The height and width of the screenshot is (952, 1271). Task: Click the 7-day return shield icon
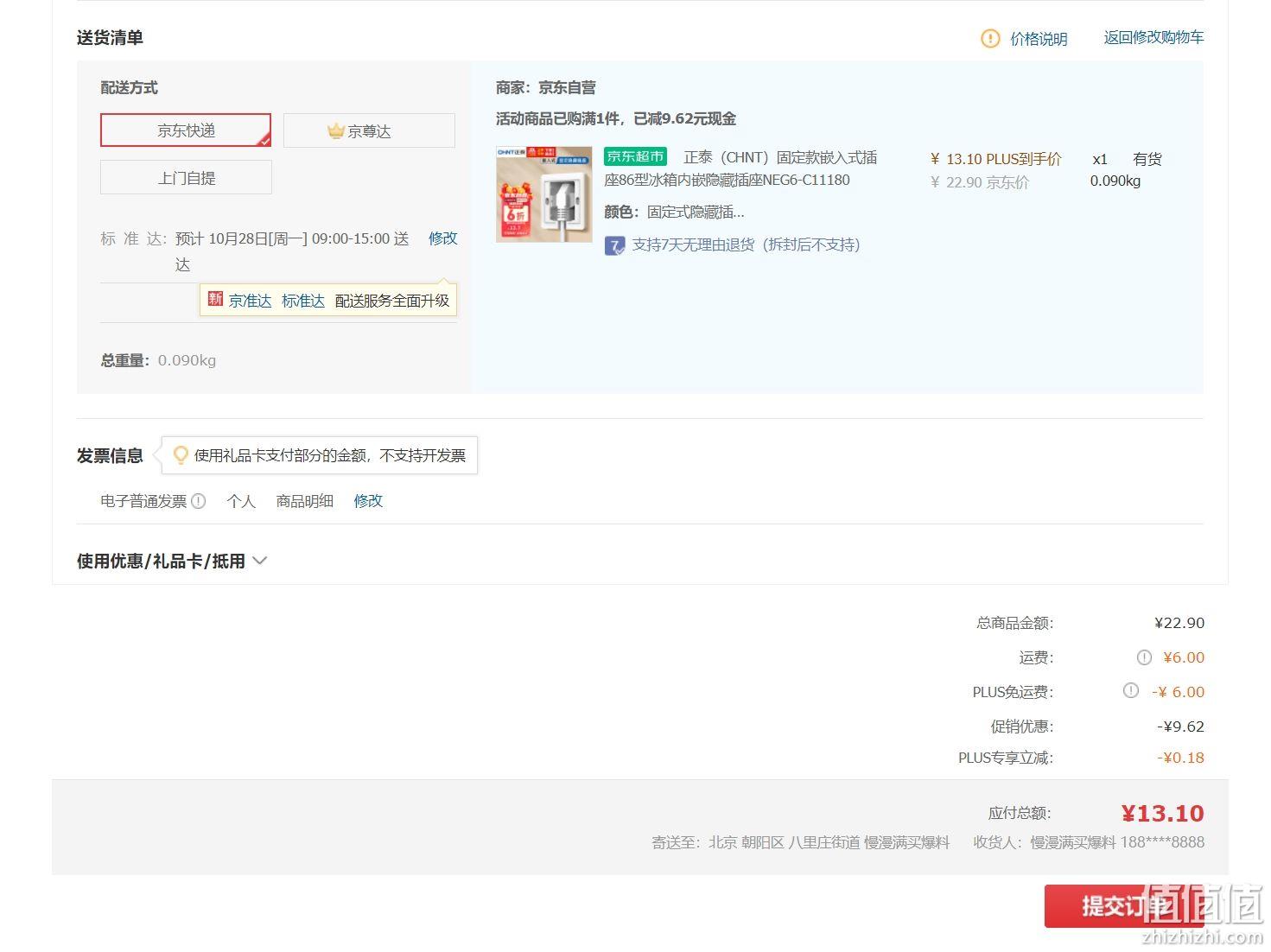(x=614, y=245)
